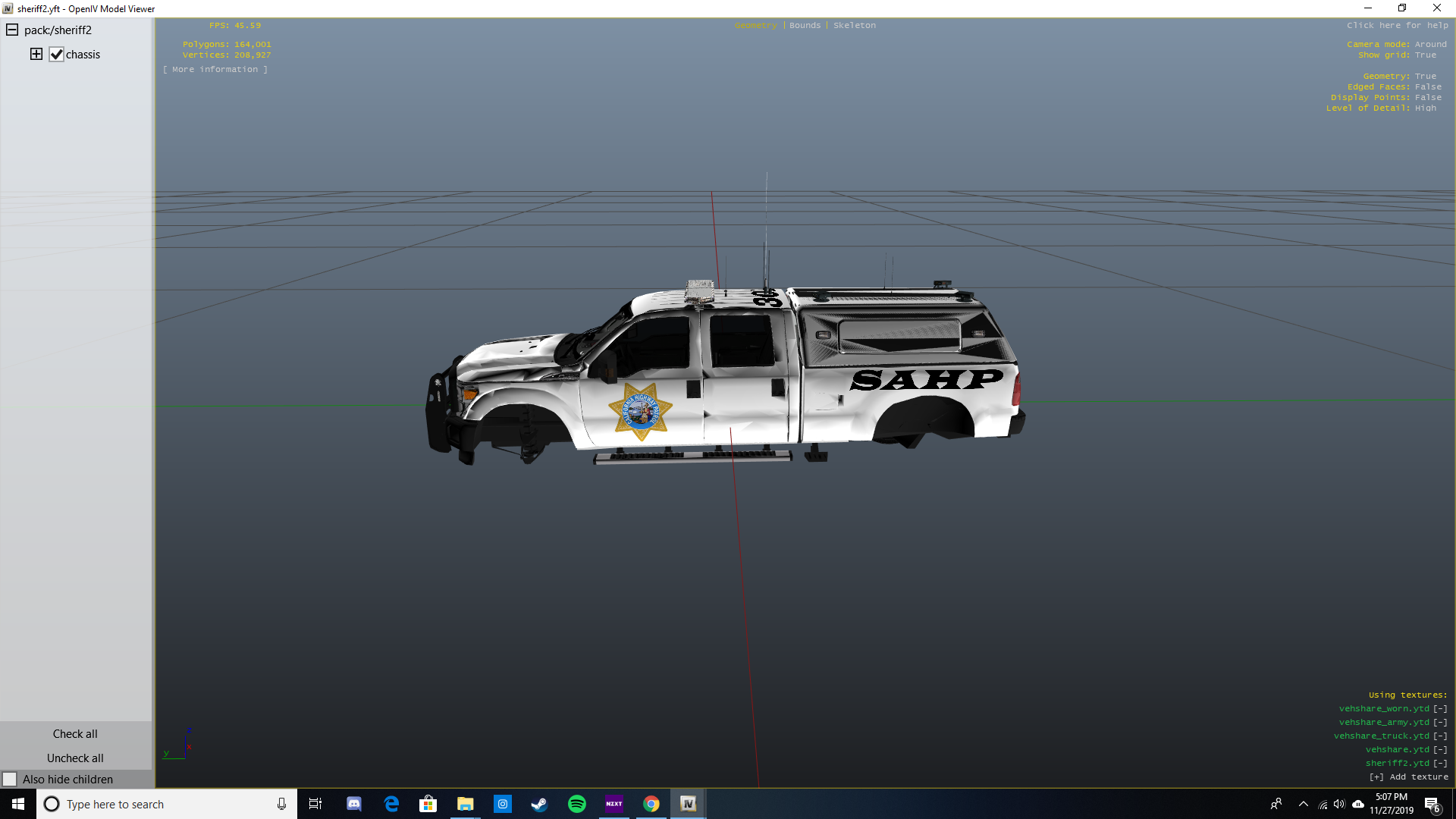The width and height of the screenshot is (1456, 819).
Task: Switch to the Skeleton view tab
Action: (855, 25)
